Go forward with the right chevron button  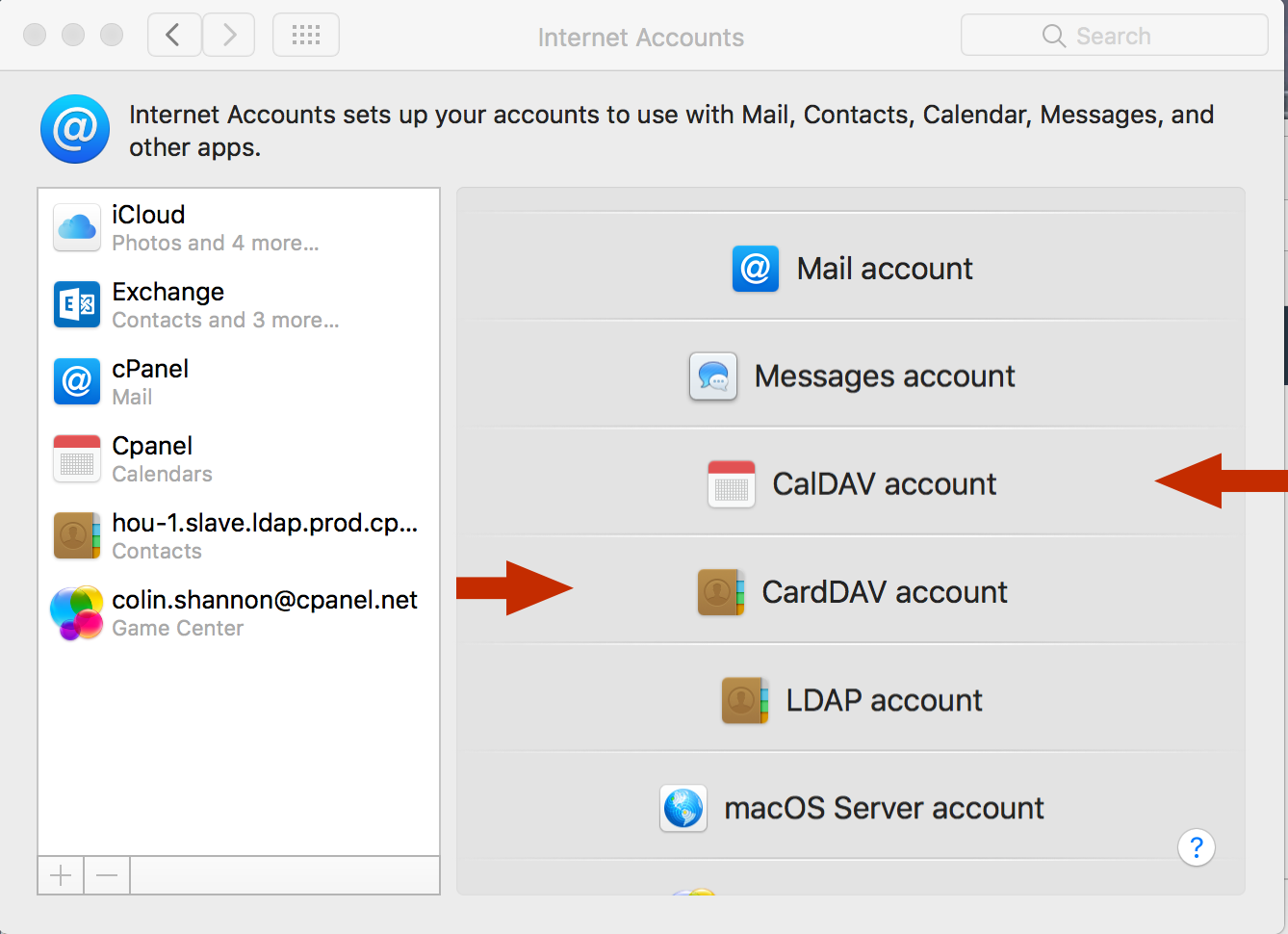point(229,35)
